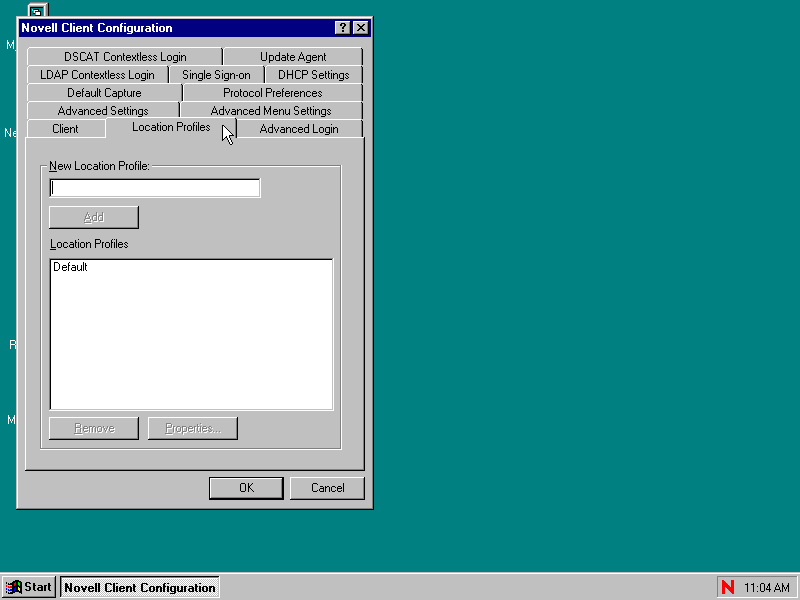
Task: Open the Protocol Preferences tab
Action: pyautogui.click(x=272, y=93)
